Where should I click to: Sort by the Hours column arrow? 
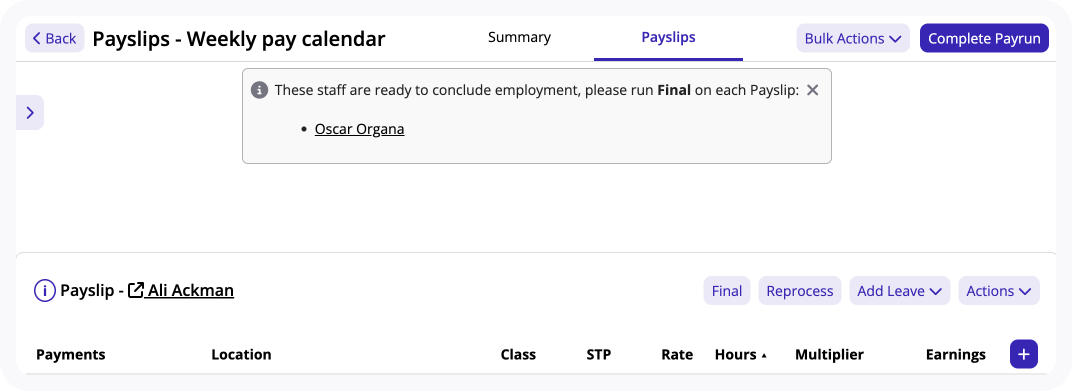(764, 355)
